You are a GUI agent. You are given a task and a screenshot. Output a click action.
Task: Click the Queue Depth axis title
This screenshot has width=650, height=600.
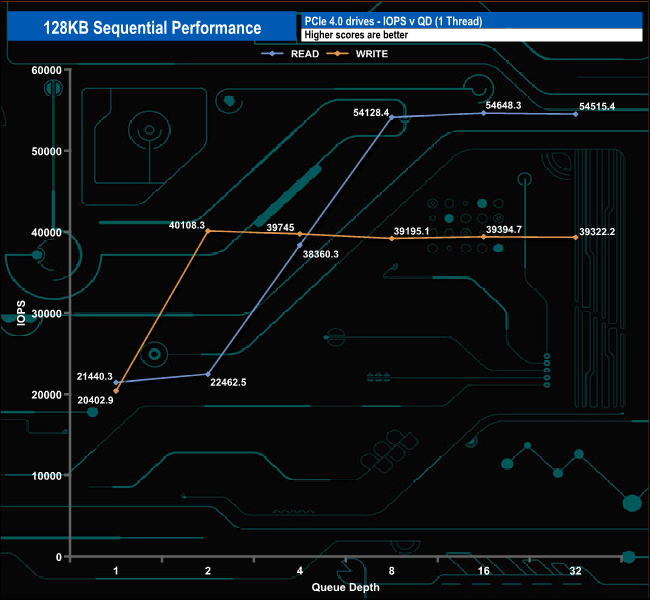pyautogui.click(x=345, y=587)
